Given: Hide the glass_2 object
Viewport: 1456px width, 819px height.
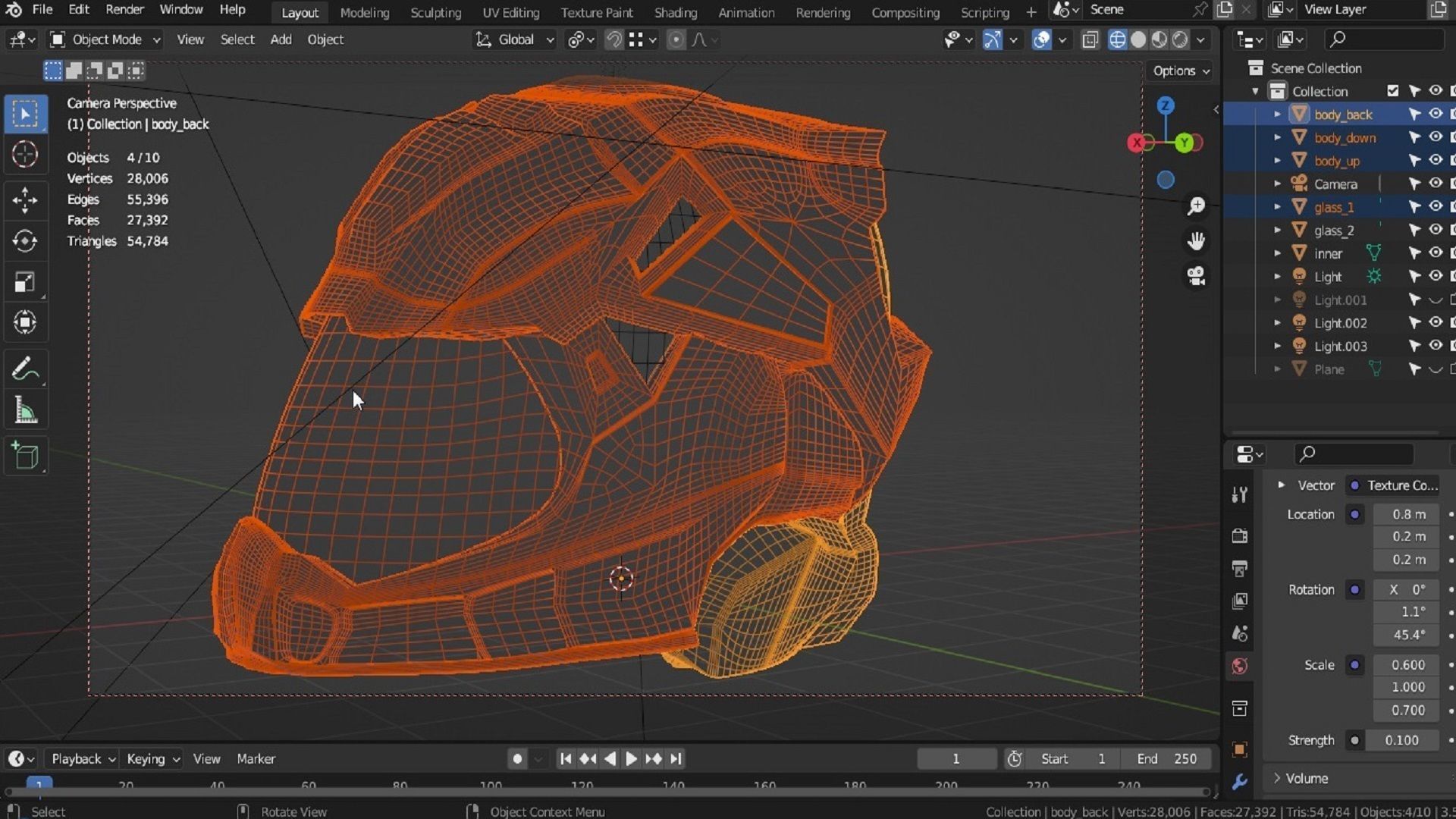Looking at the screenshot, I should click(x=1436, y=230).
